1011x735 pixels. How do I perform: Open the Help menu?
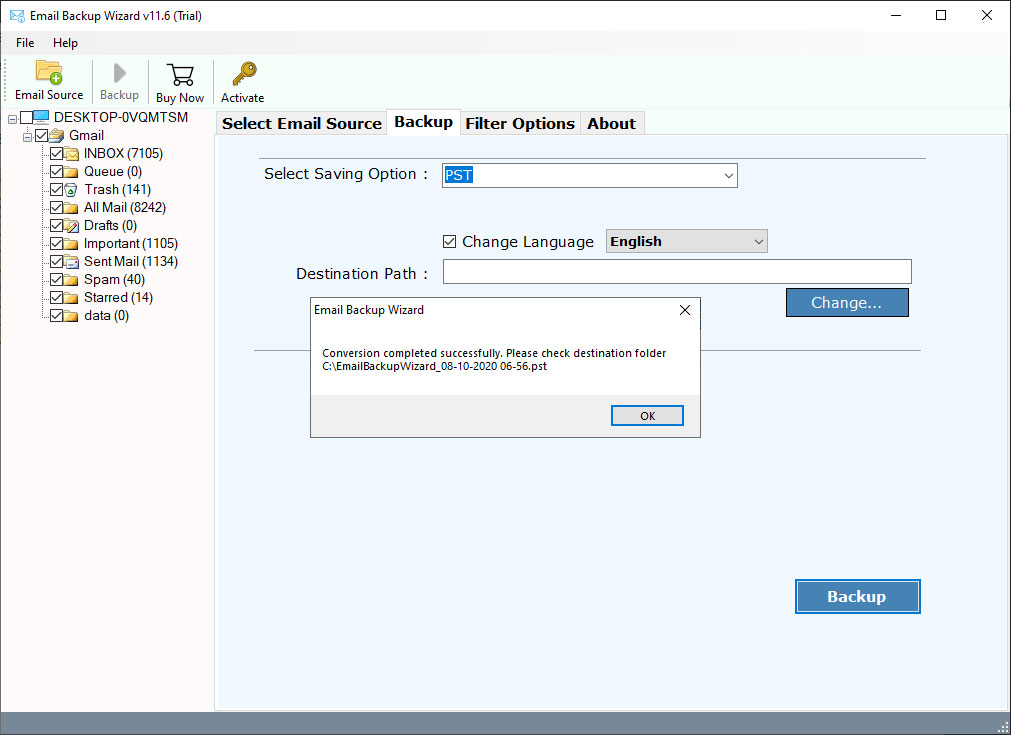point(65,43)
